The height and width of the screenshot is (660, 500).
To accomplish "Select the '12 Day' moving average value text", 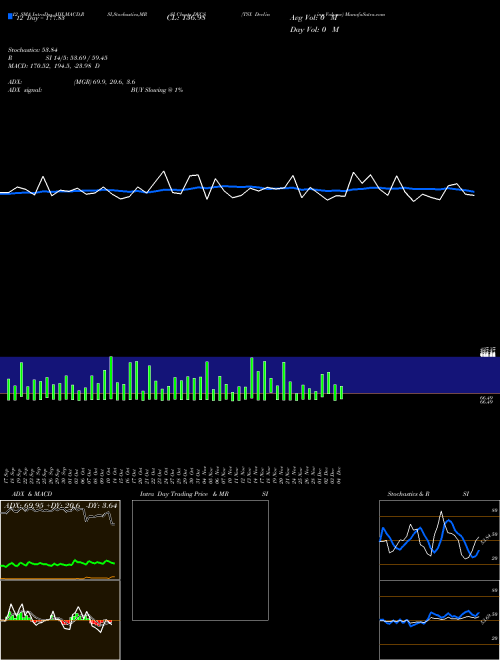I will [x=40, y=18].
